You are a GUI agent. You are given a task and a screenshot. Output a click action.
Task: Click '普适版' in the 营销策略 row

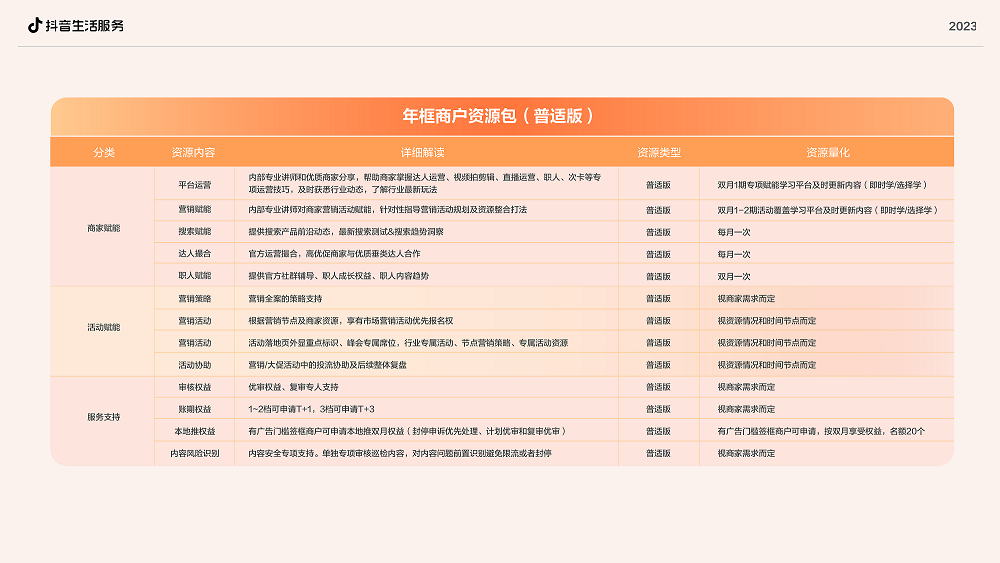tap(658, 298)
